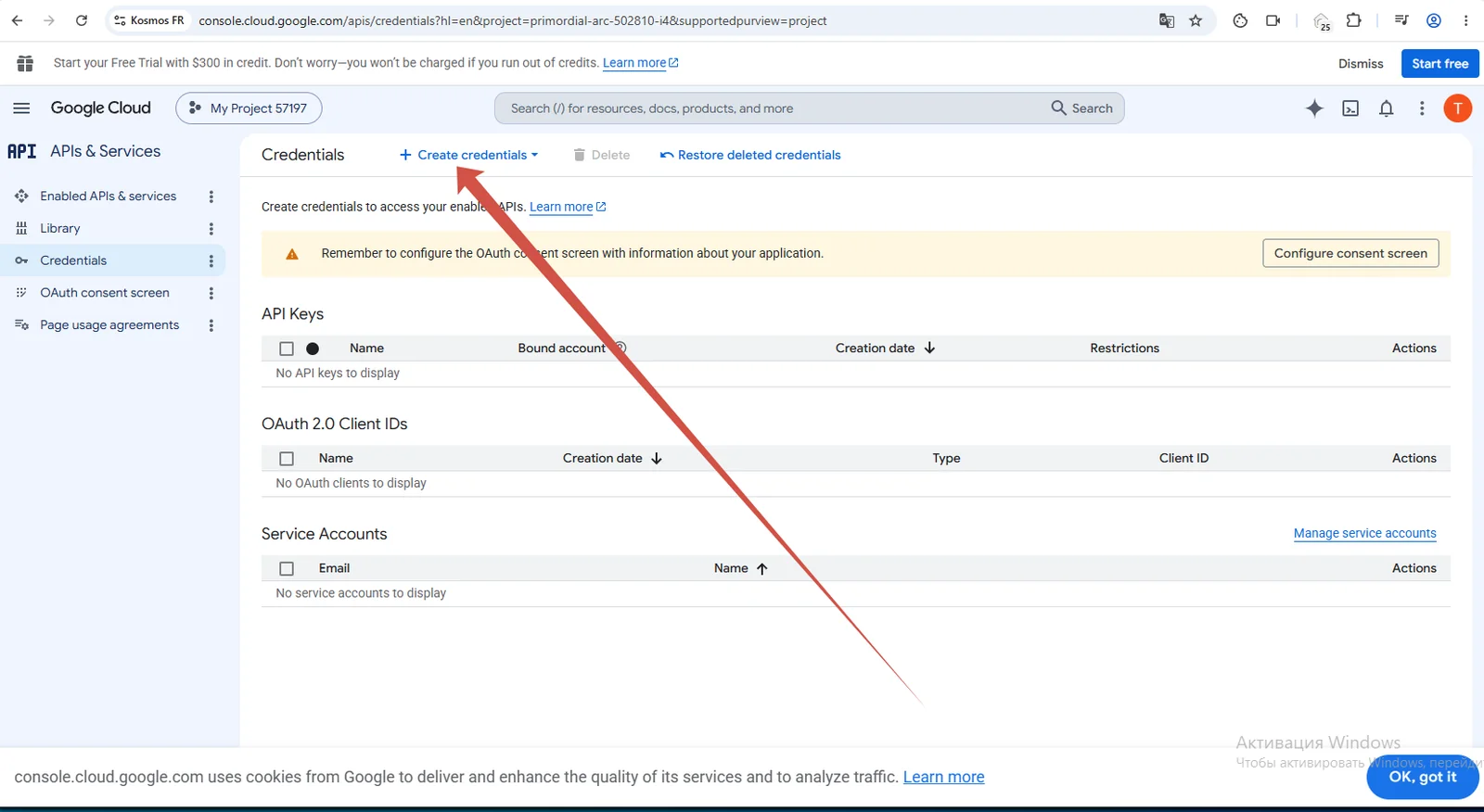This screenshot has width=1484, height=812.
Task: Click the Bound account help icon
Action: point(620,349)
